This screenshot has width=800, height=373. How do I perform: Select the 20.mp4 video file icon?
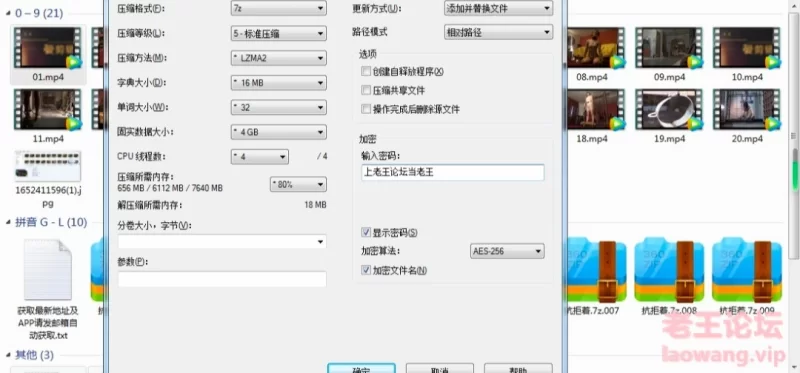pos(747,110)
